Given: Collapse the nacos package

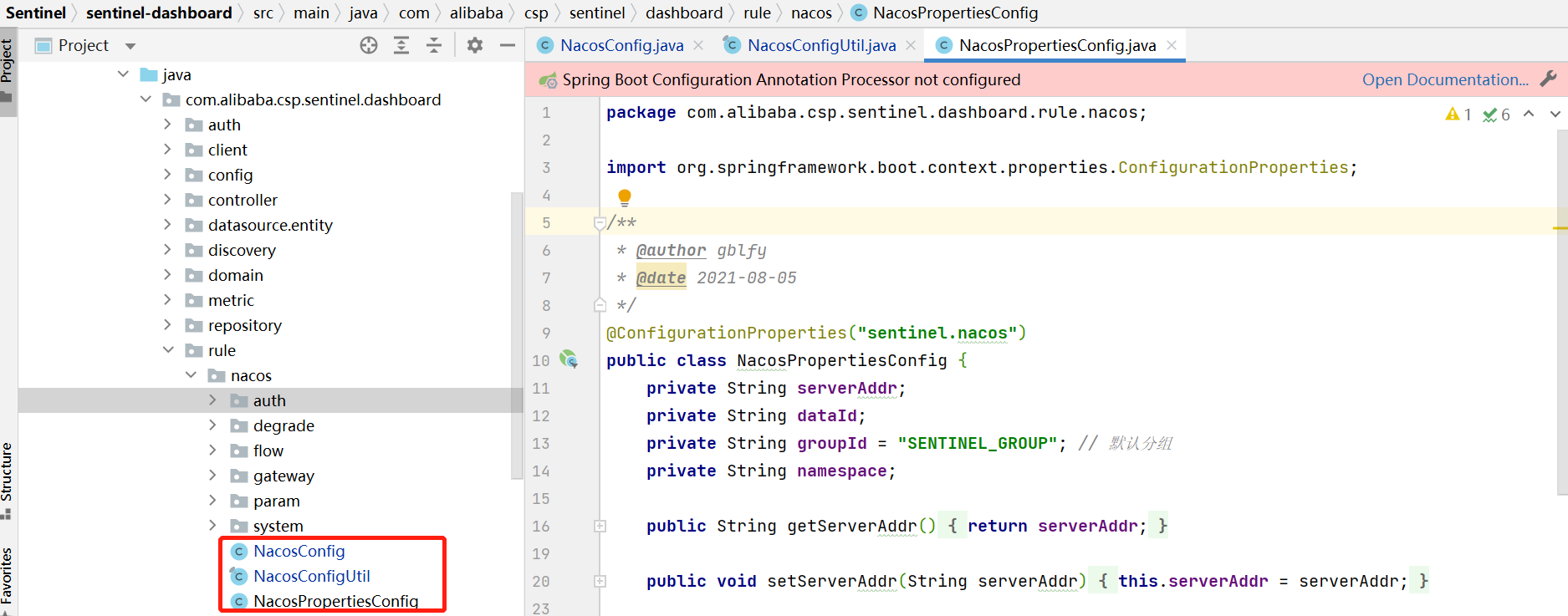Looking at the screenshot, I should (x=191, y=375).
